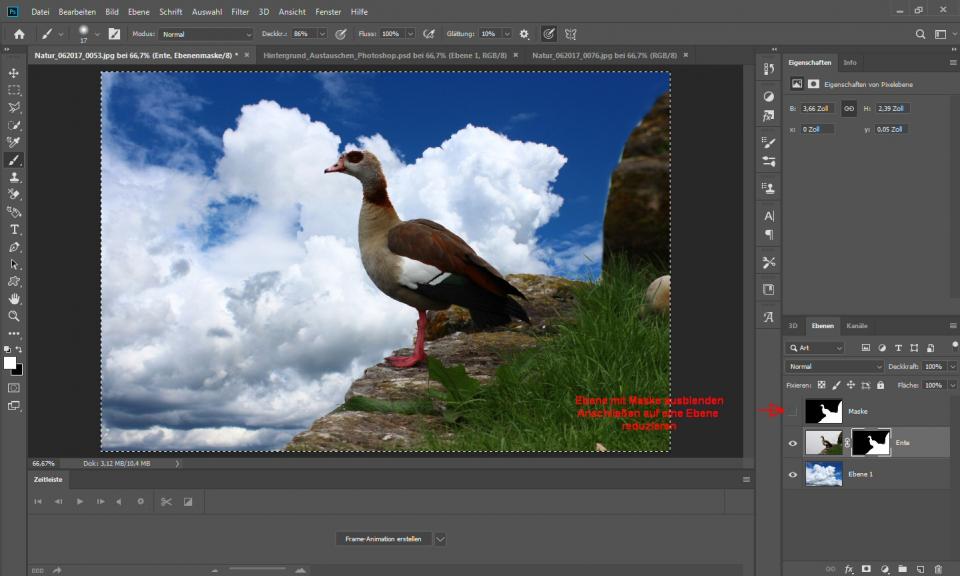Viewport: 960px width, 576px height.
Task: Expand the Frame-Animation options arrow
Action: pos(440,539)
